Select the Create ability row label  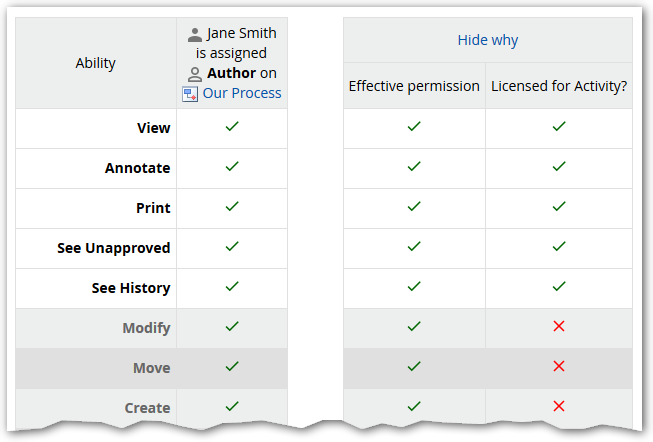147,408
